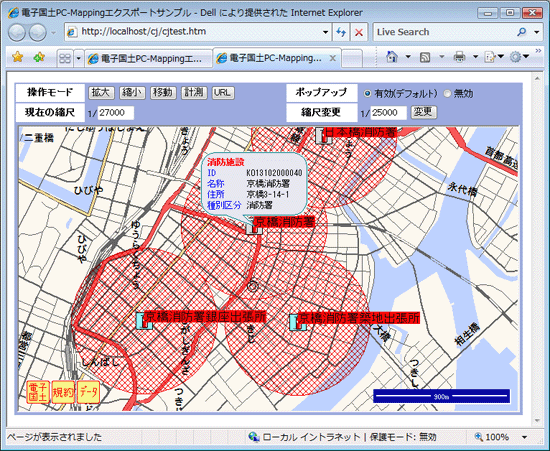Click the page scrollbar down arrow
Image resolution: width=550 pixels, height=451 pixels.
537,420
